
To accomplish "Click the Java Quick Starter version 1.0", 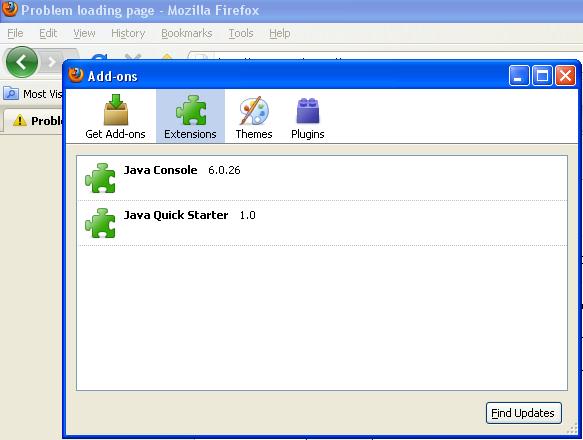I will click(248, 215).
